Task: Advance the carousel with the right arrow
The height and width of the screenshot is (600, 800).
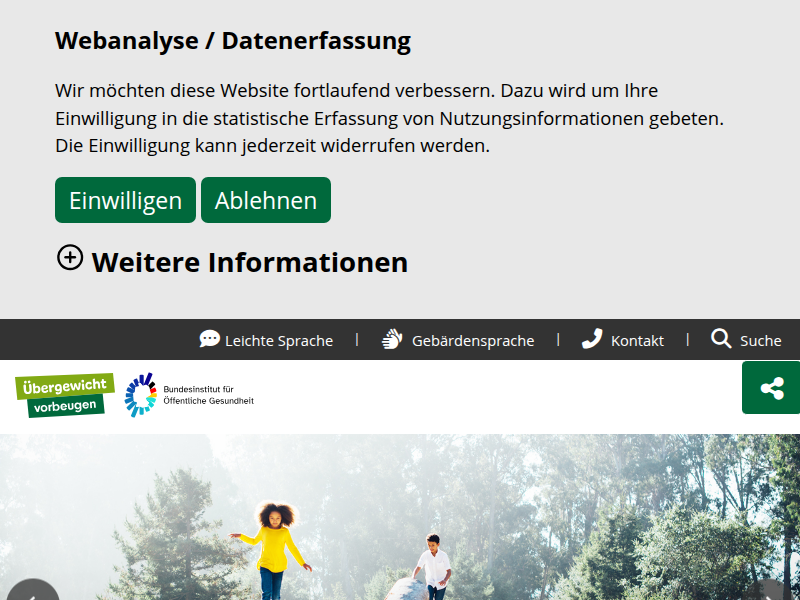Action: point(770,592)
